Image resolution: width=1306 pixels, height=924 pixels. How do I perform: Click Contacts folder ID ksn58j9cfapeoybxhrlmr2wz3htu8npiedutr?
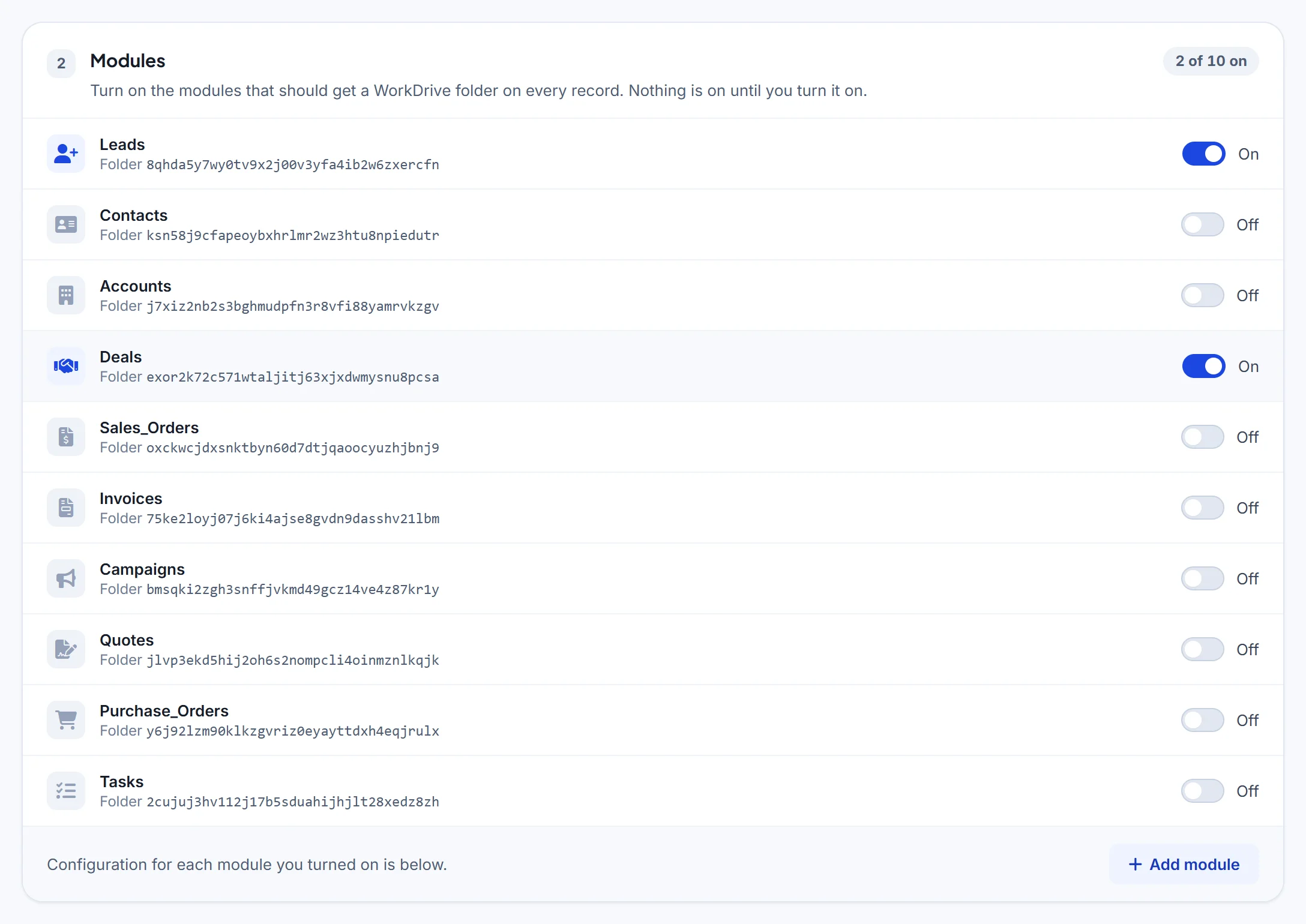(x=293, y=236)
